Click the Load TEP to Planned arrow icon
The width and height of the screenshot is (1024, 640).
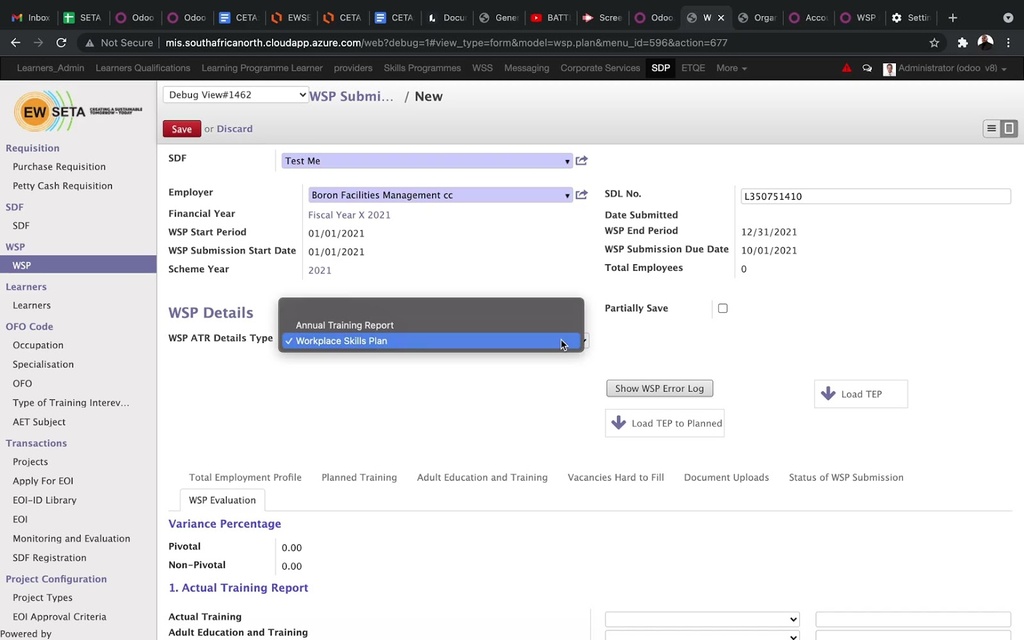620,423
